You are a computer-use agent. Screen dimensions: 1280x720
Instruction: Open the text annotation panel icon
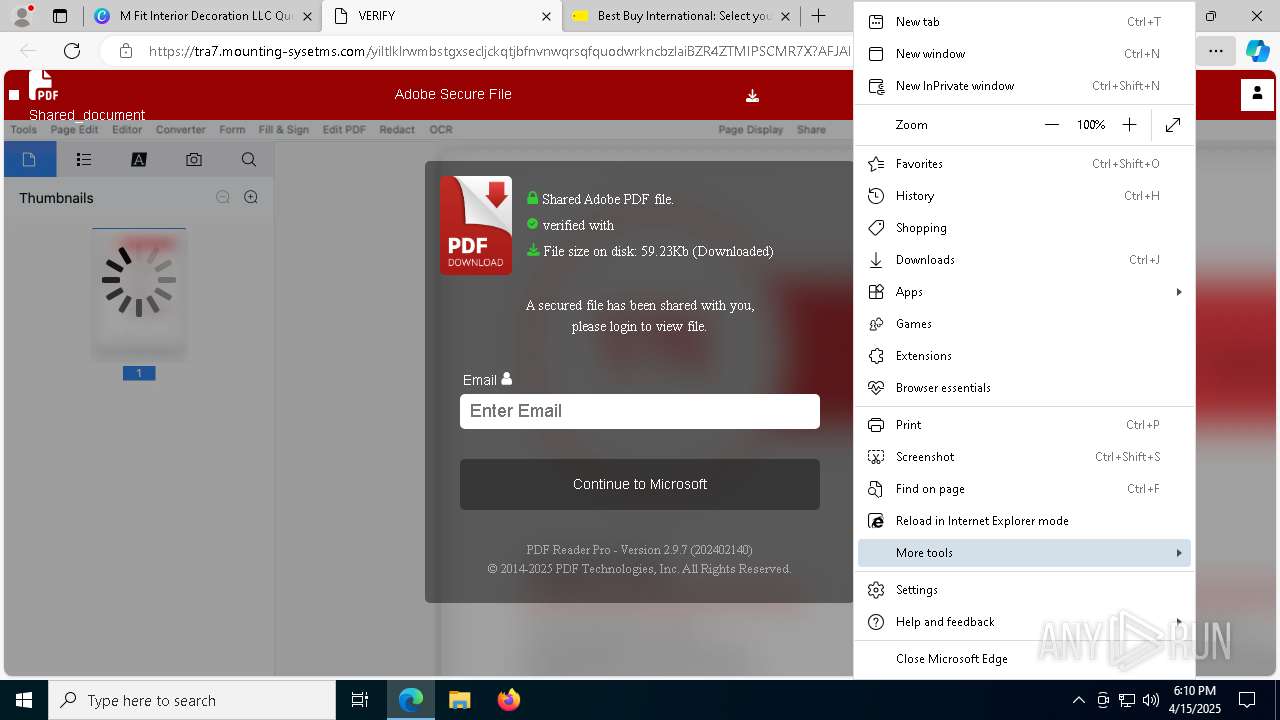[x=139, y=159]
